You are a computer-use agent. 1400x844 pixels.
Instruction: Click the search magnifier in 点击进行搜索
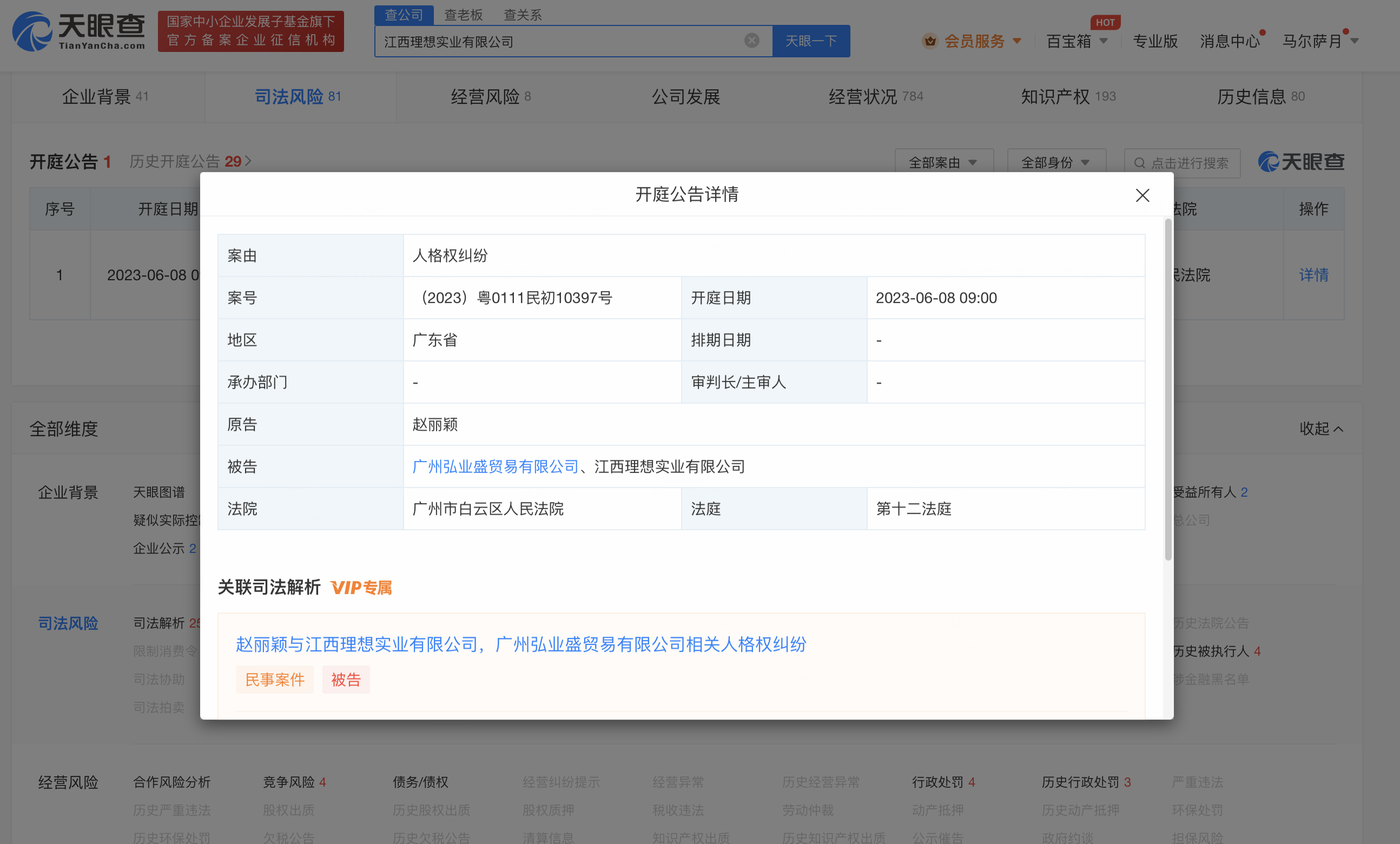(x=1139, y=163)
